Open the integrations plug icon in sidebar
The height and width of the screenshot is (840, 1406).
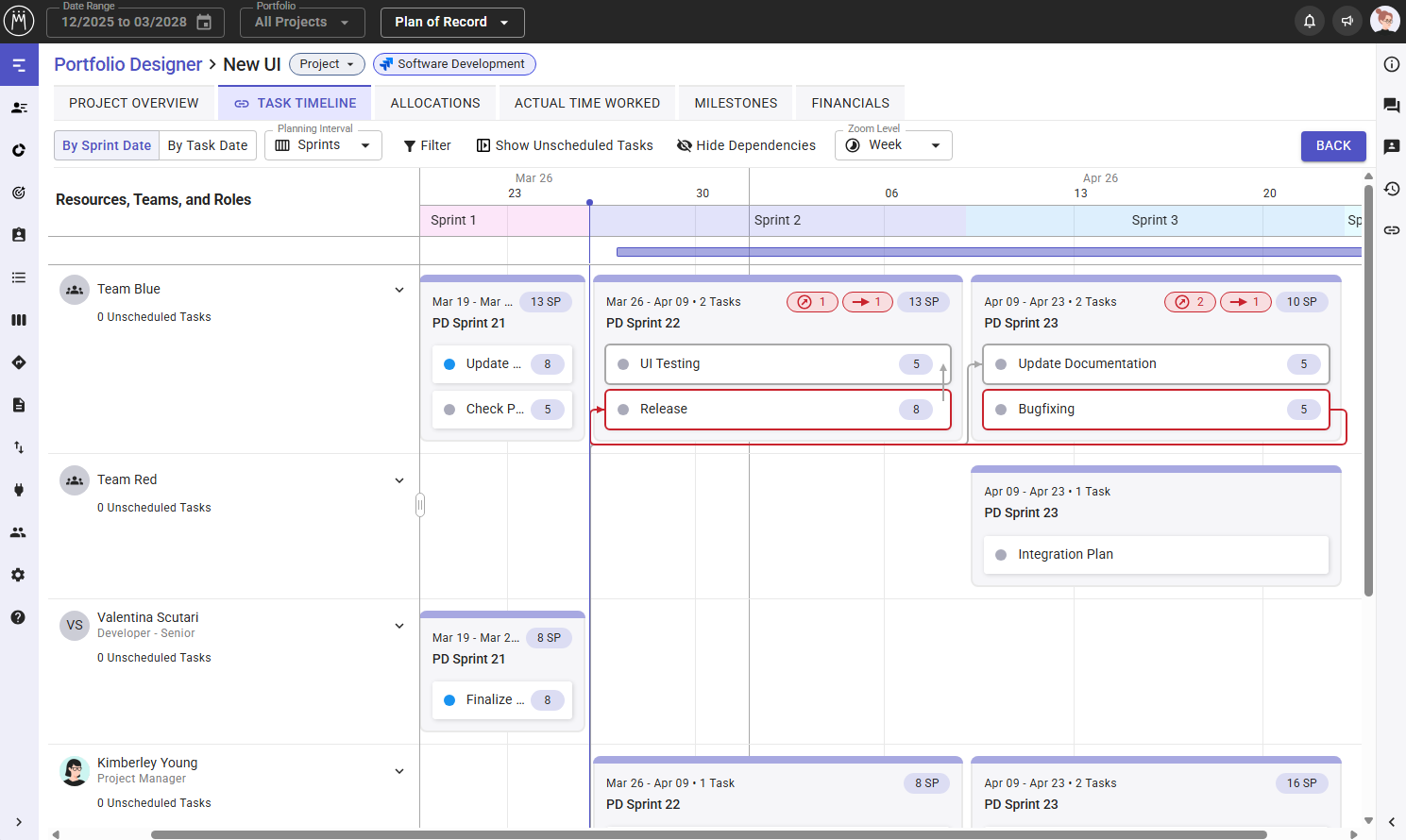(x=18, y=490)
